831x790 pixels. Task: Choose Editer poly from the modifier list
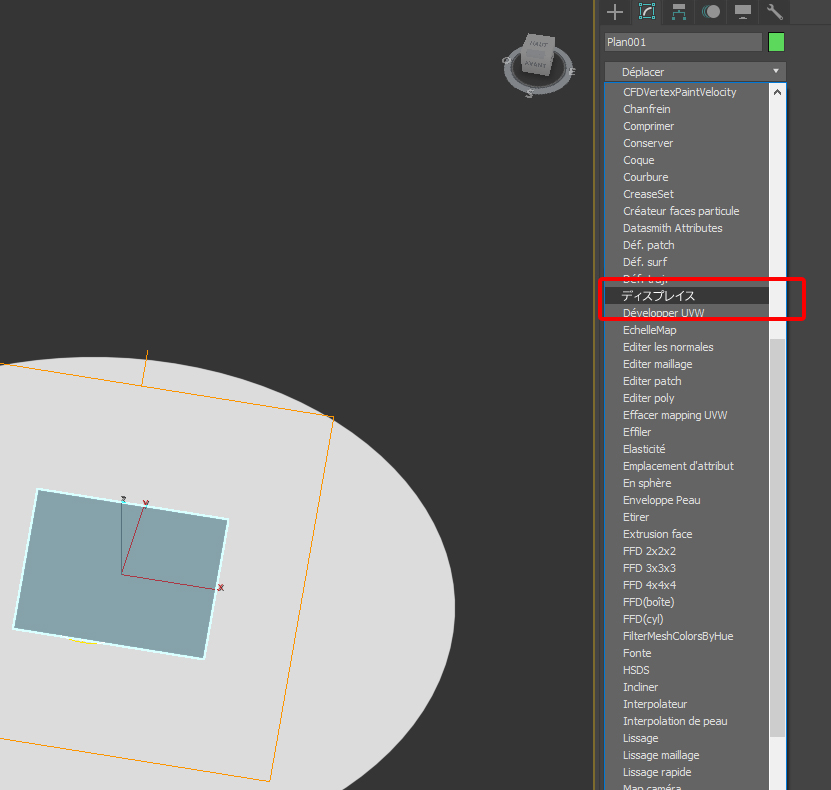[648, 398]
